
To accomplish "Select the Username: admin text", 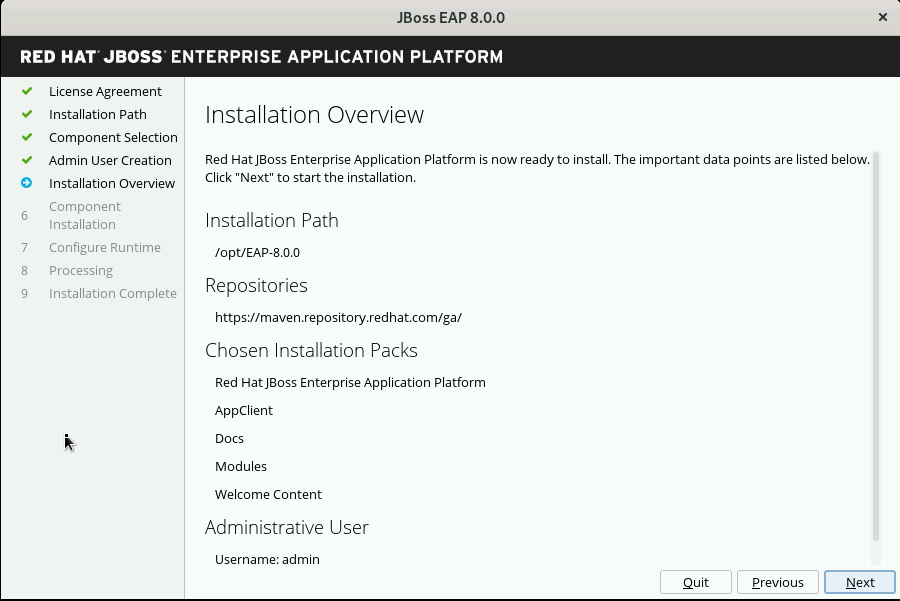I will point(267,559).
